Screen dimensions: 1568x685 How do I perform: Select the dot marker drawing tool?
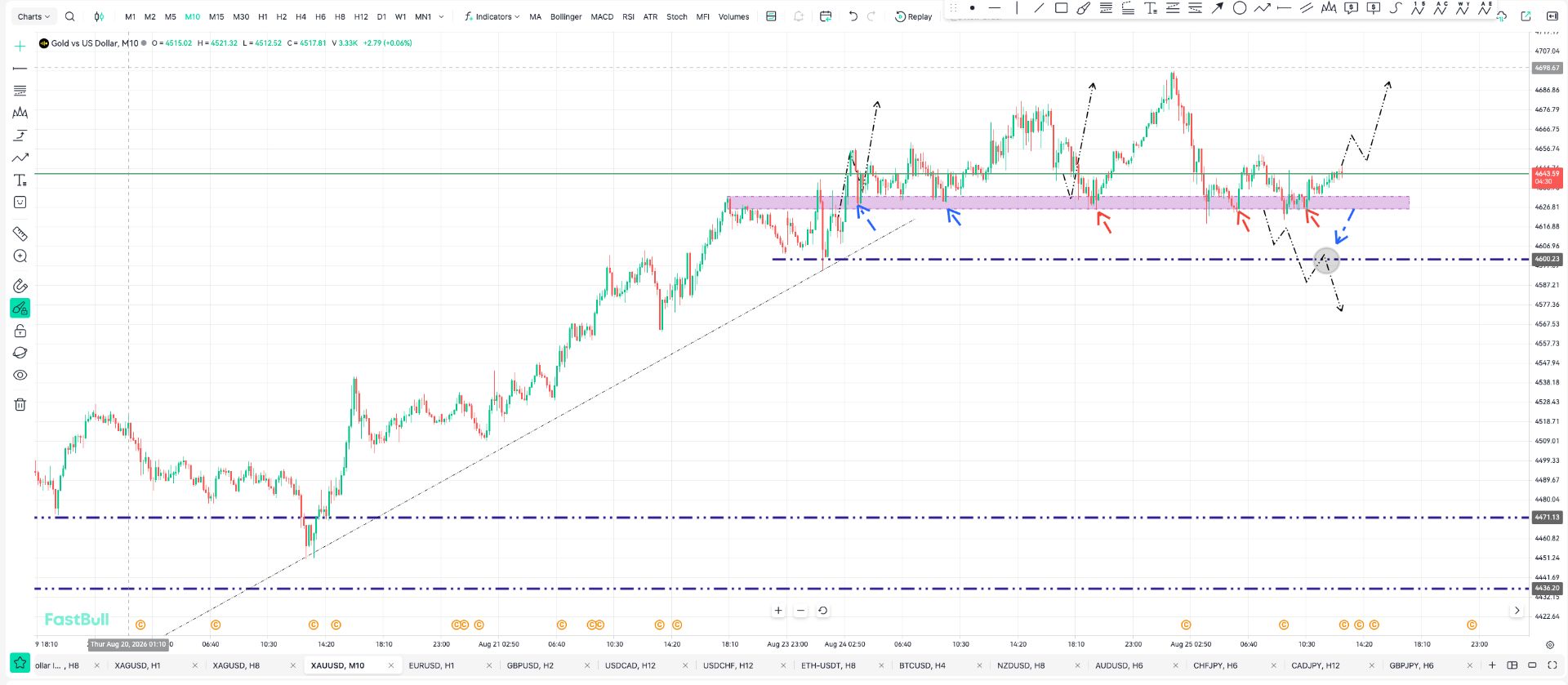972,8
